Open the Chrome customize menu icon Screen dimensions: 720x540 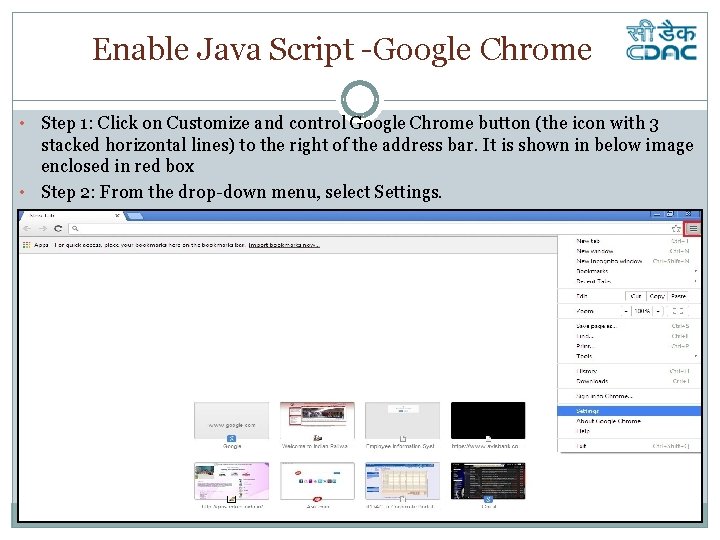pos(693,229)
